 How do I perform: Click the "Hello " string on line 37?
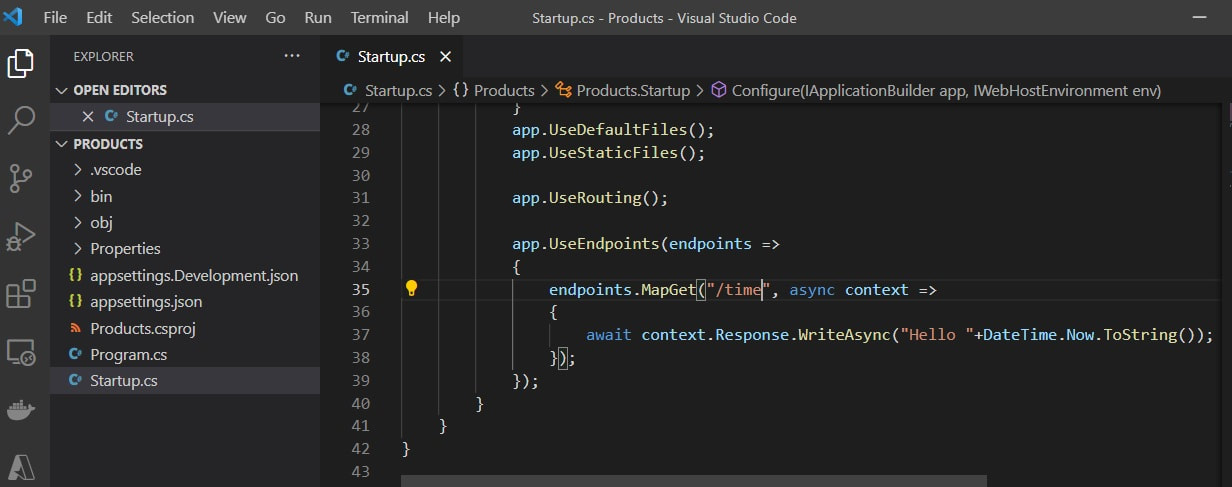[935, 334]
